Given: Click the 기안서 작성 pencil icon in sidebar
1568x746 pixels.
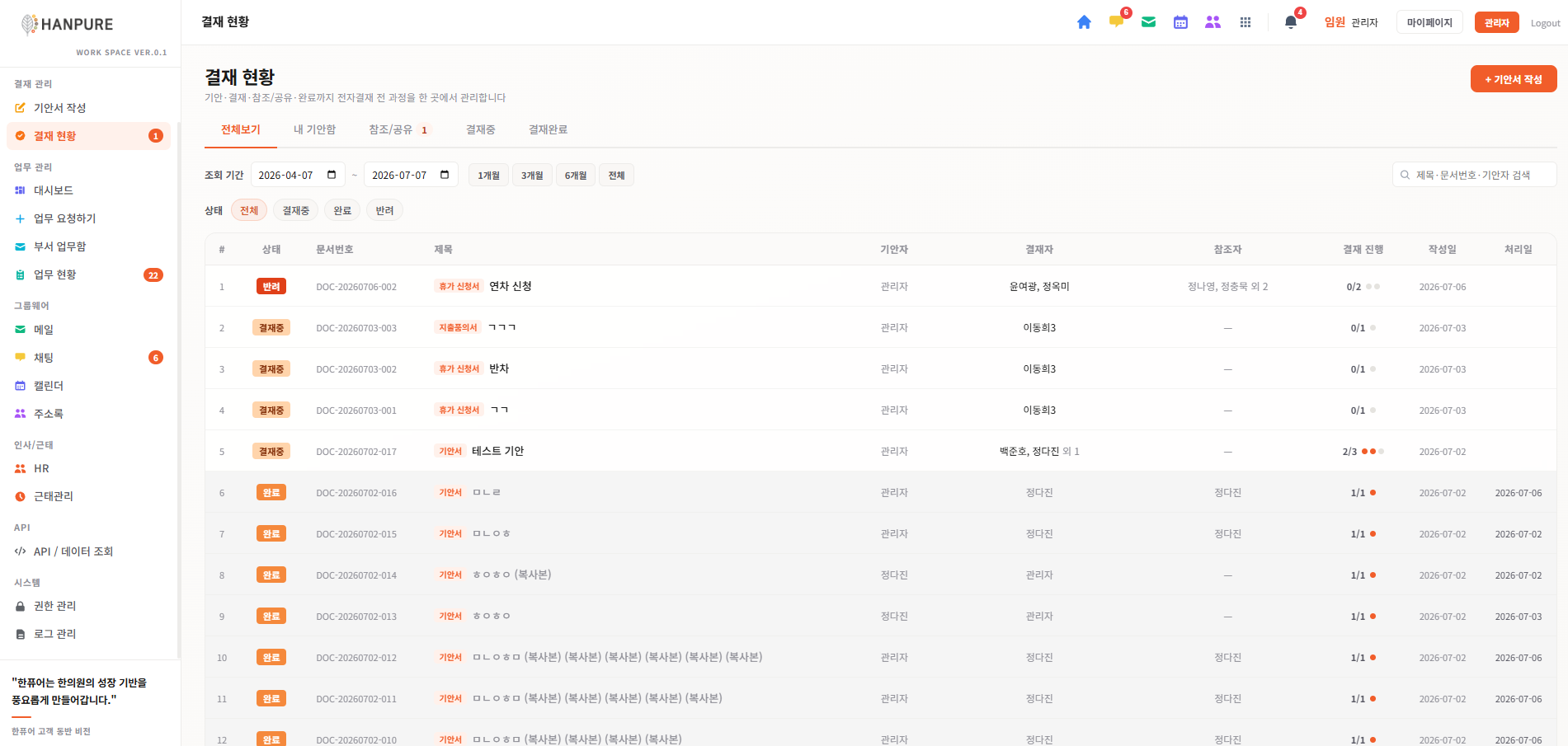Looking at the screenshot, I should click(x=20, y=108).
